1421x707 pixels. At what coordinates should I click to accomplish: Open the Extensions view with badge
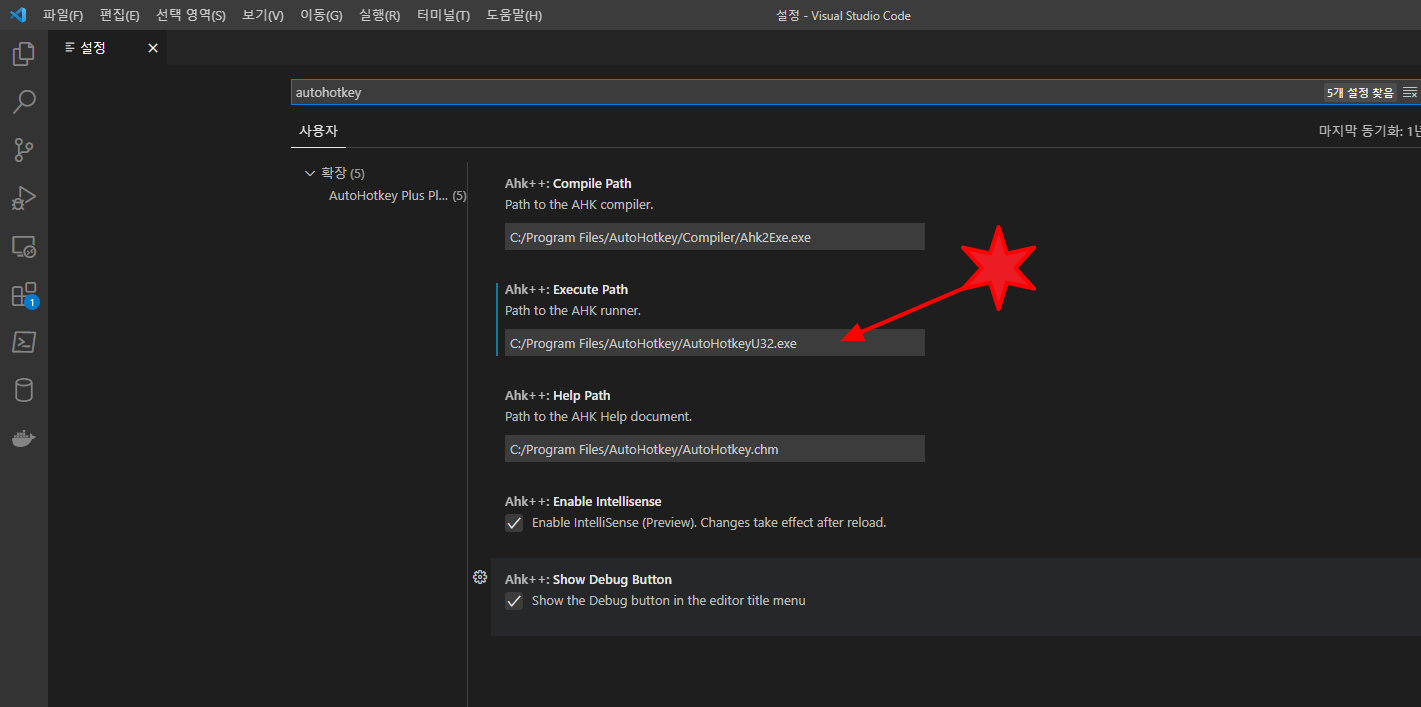24,294
